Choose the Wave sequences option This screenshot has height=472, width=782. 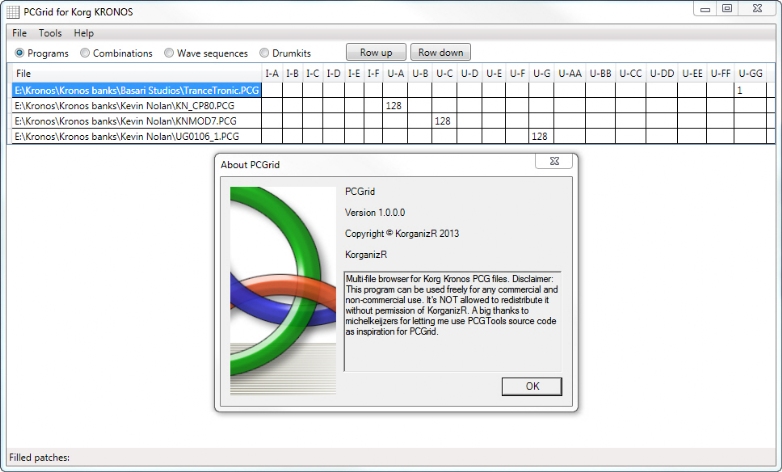(169, 53)
